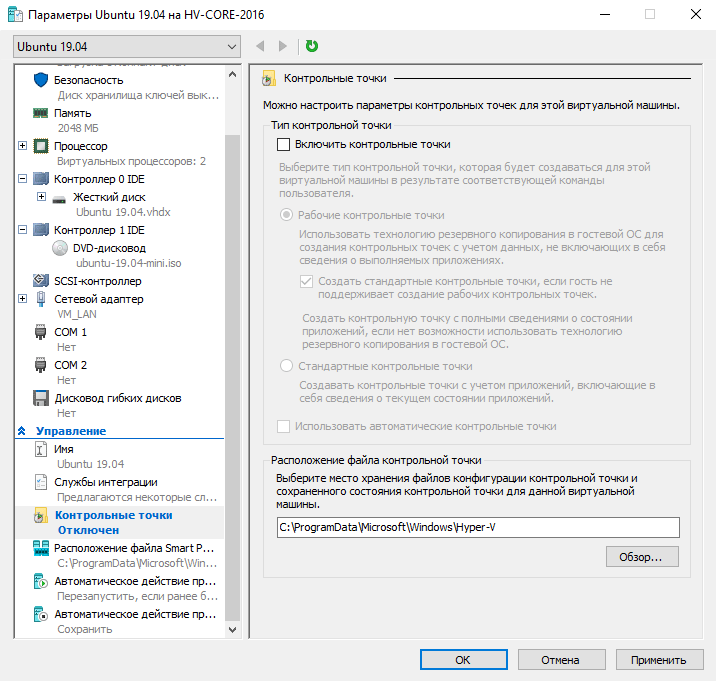Click the checkpoint file location path field

tap(478, 527)
